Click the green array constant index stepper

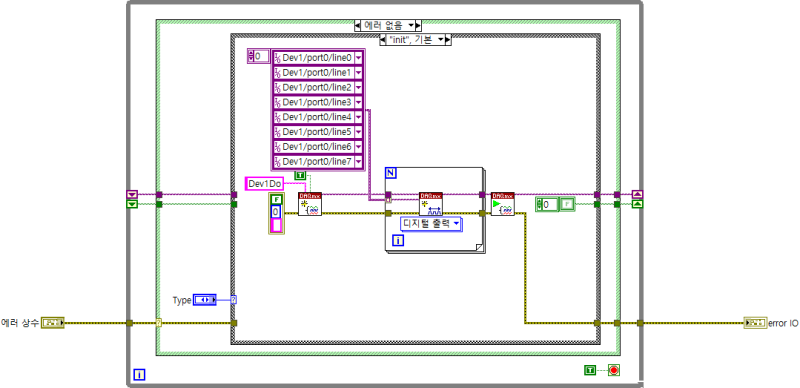(539, 205)
